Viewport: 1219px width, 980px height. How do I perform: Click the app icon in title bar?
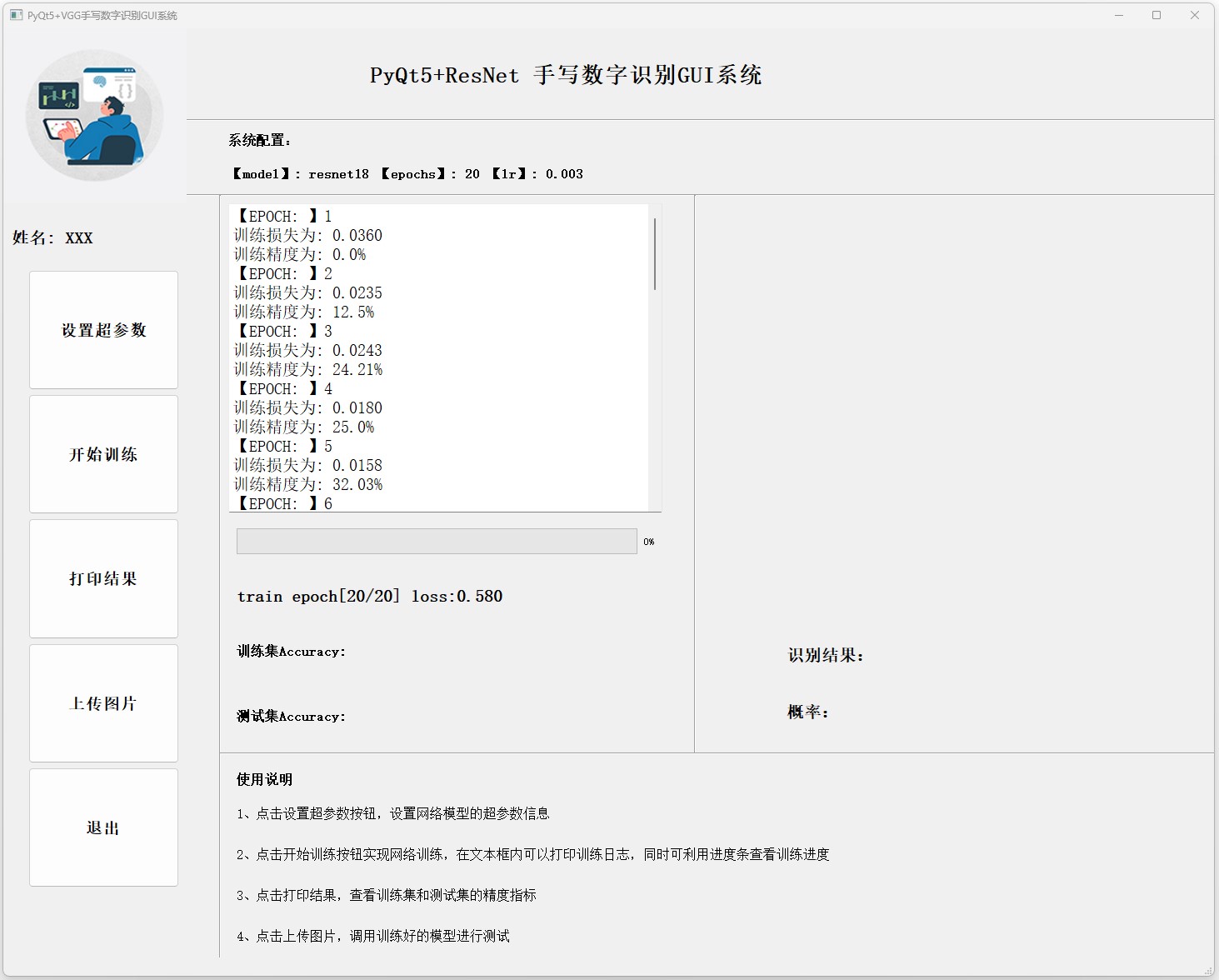pos(16,15)
